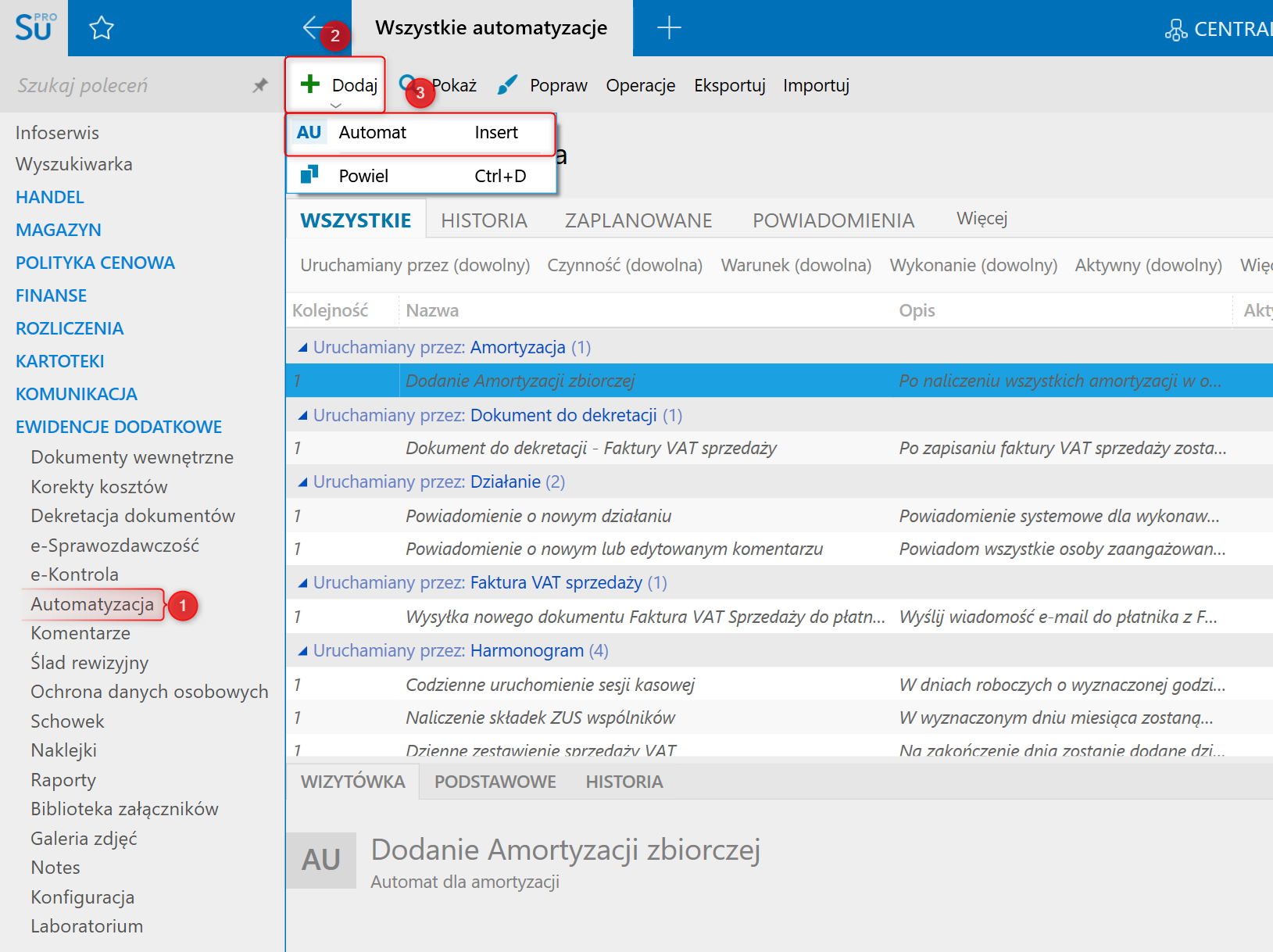
Task: Click the Szukaj poleceń search field
Action: pyautogui.click(x=125, y=85)
